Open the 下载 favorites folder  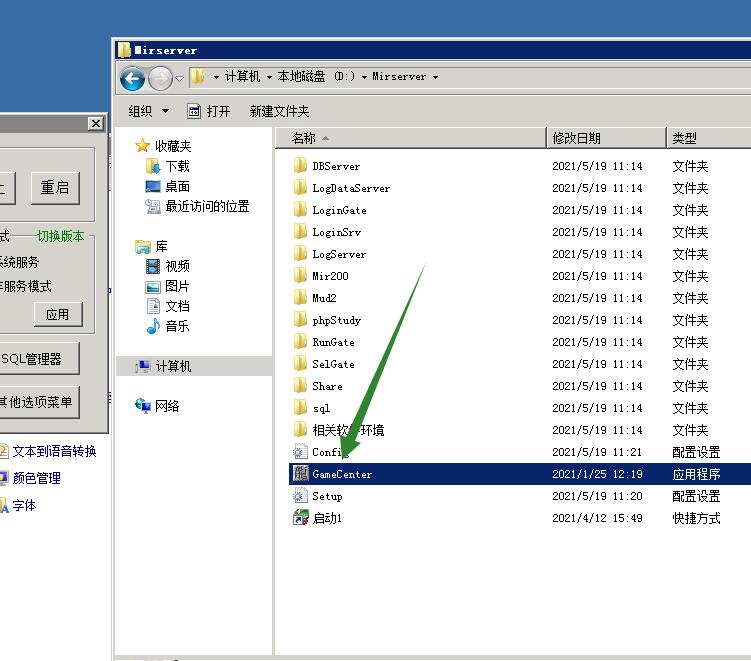177,166
